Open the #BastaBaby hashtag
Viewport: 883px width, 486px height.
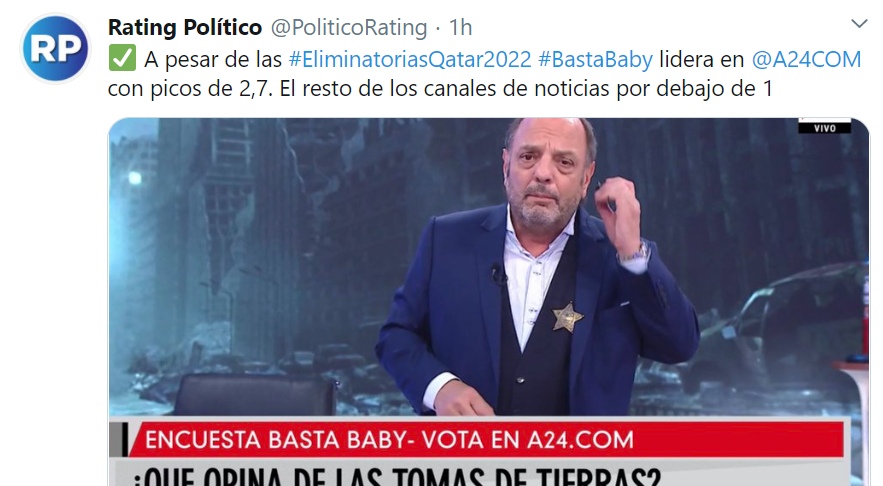595,59
